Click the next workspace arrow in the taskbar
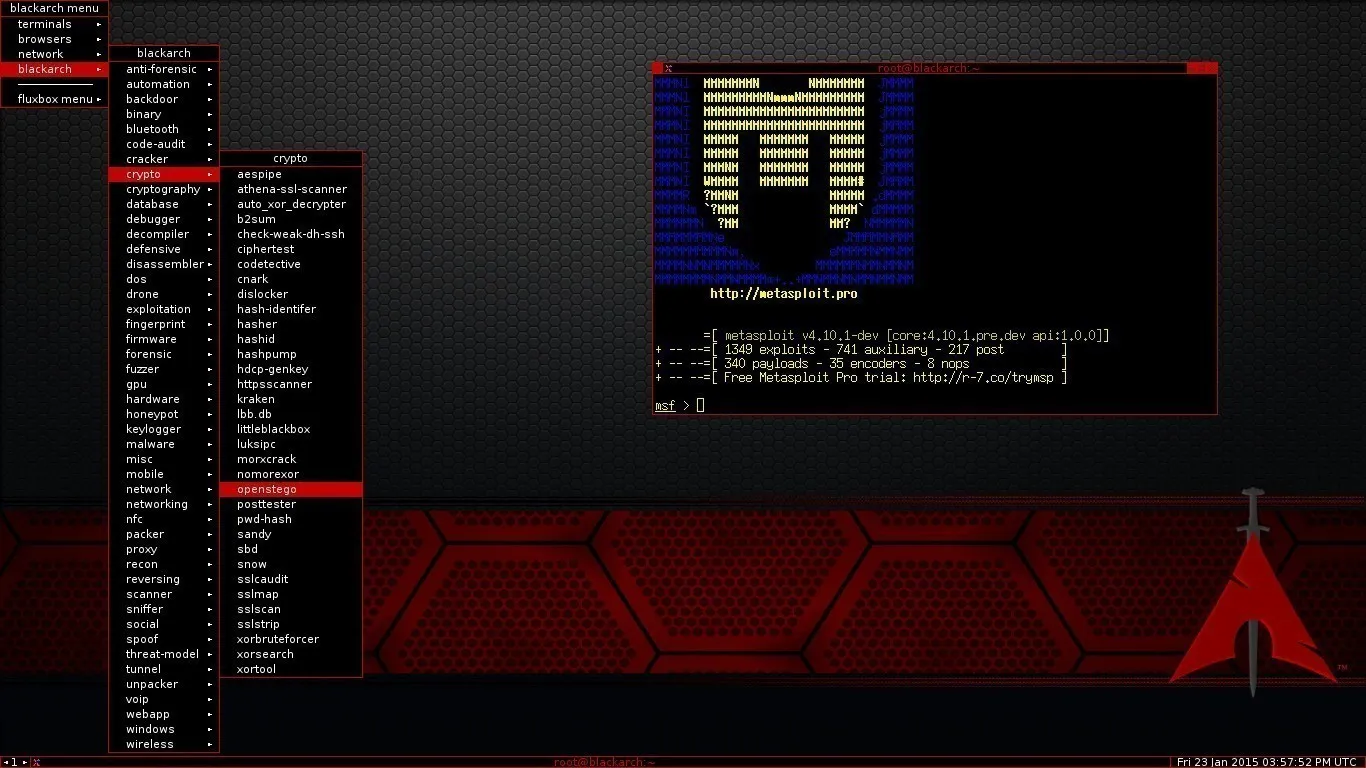Screen dimensions: 1366x768 coord(23,761)
